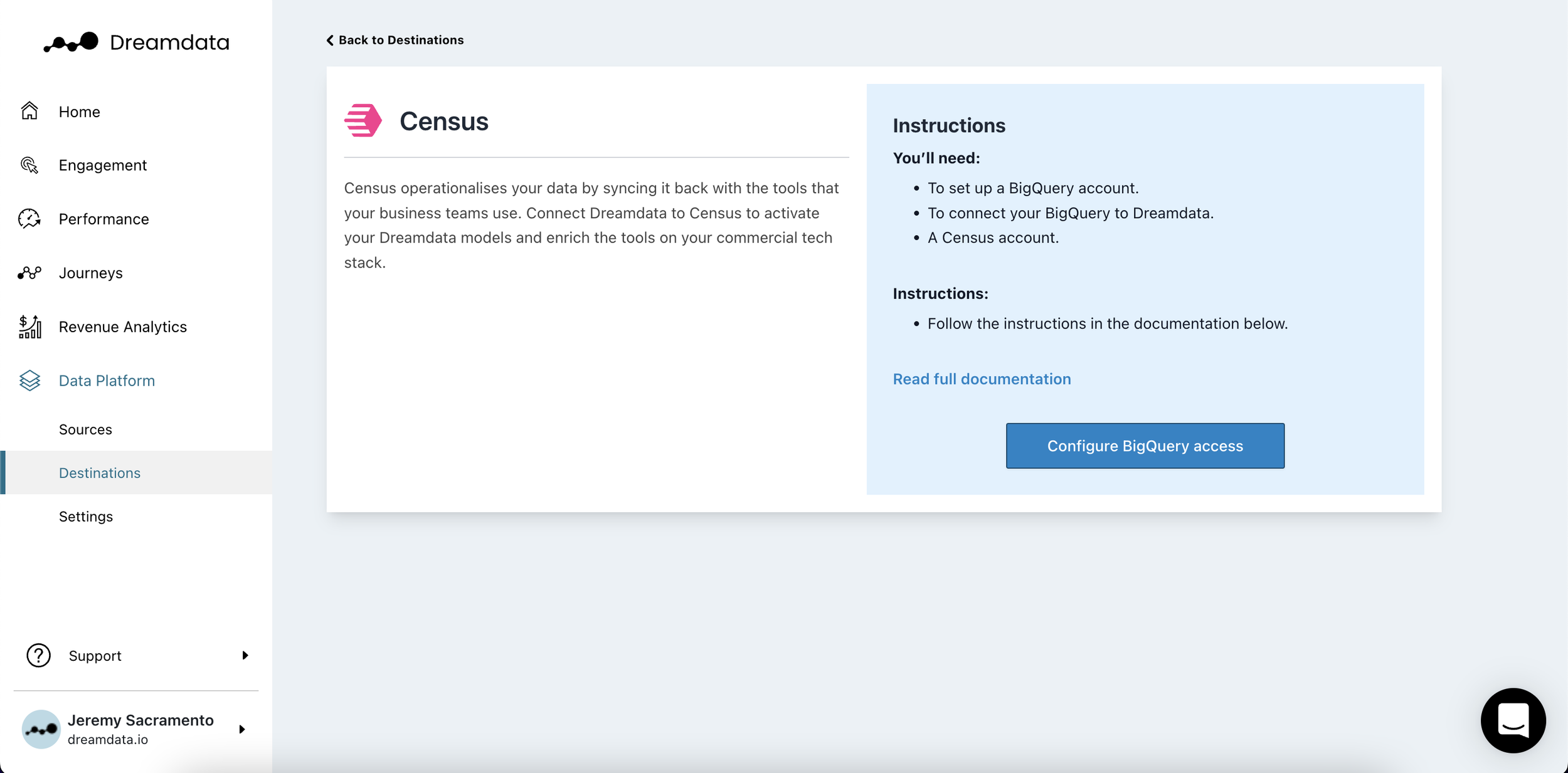Click the back chevron arrow icon
1568x773 pixels.
click(x=330, y=40)
